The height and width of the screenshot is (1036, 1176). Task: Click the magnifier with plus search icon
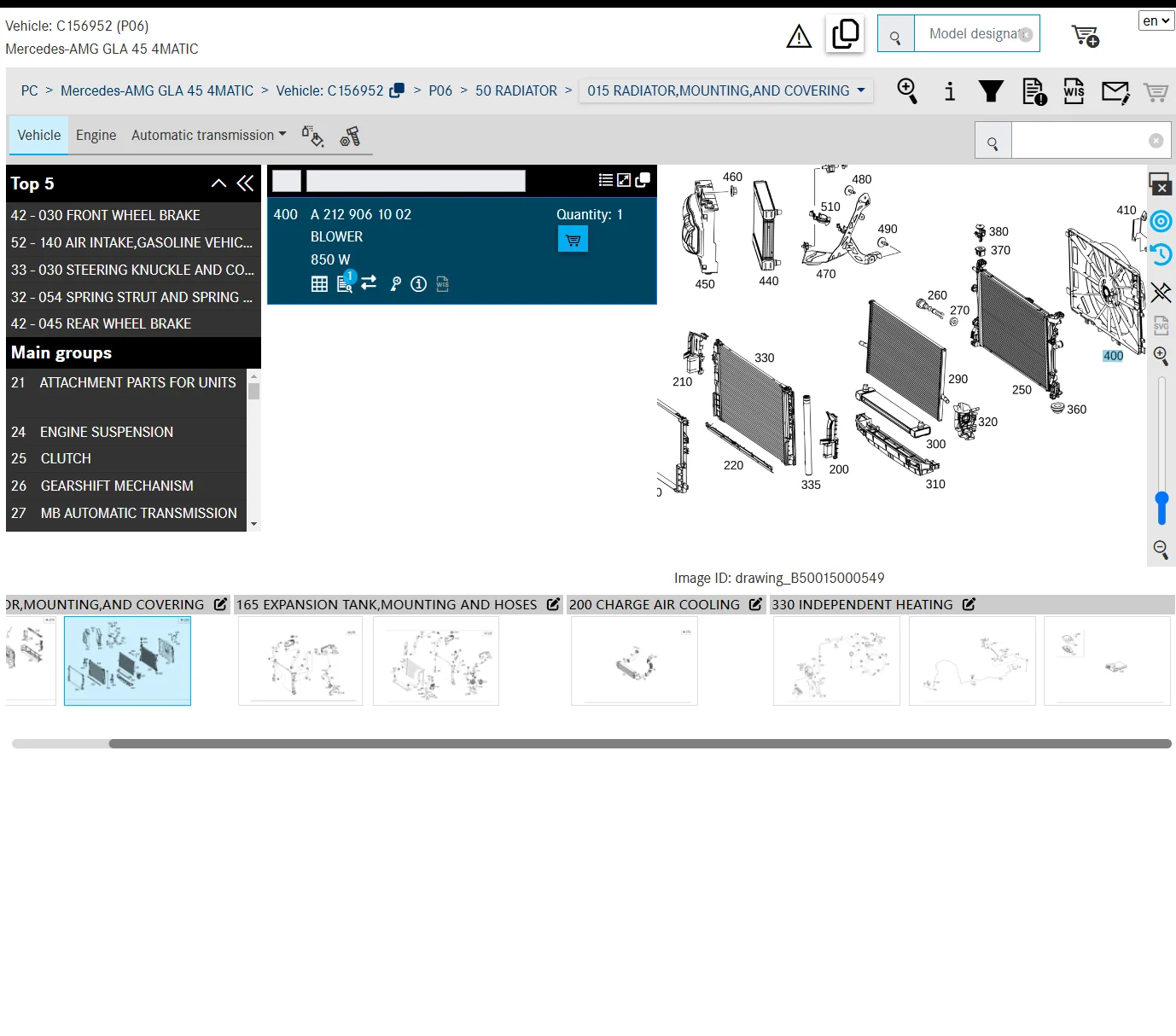tap(907, 90)
